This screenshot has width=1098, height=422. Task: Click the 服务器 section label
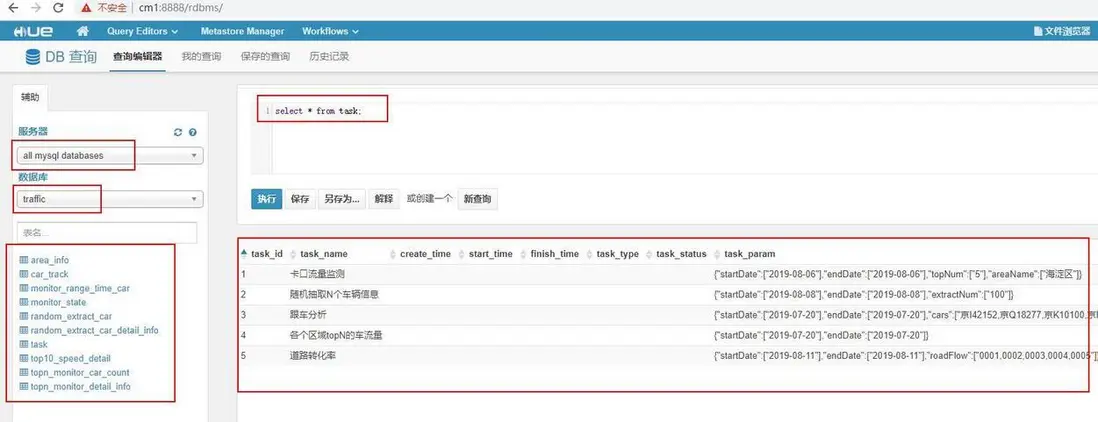34,132
